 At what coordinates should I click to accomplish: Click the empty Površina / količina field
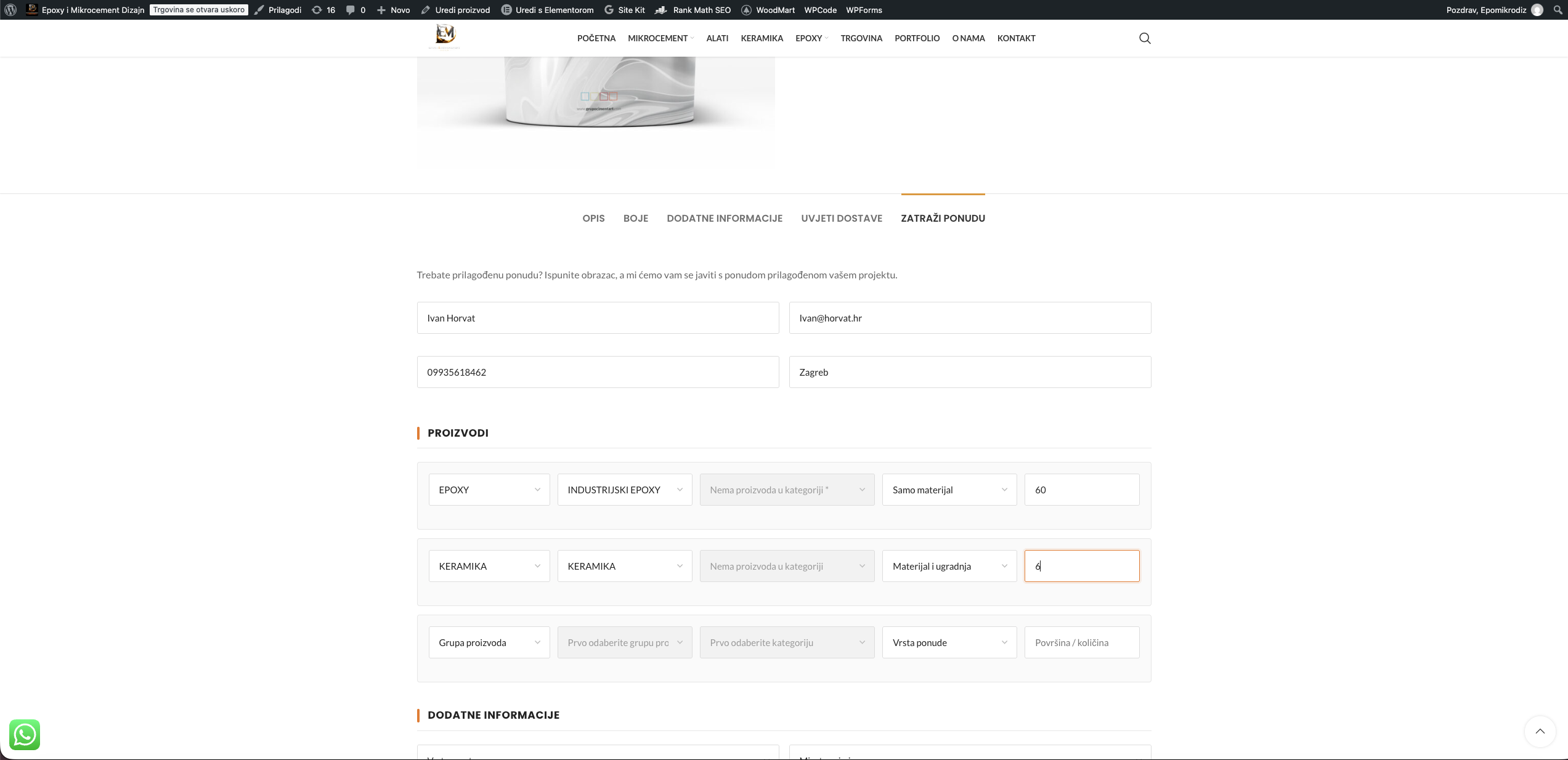[1082, 642]
